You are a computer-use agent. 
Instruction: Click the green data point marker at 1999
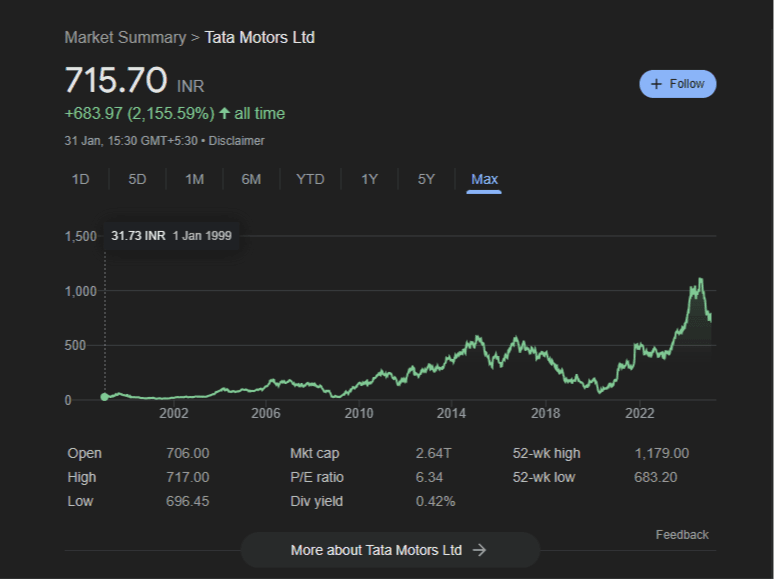(105, 397)
